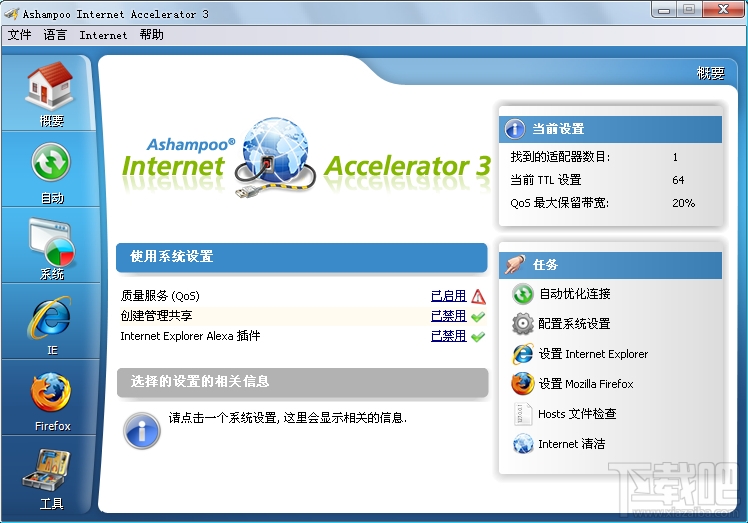This screenshot has height=523, width=748.
Task: Select the IE sidebar icon
Action: coord(52,317)
